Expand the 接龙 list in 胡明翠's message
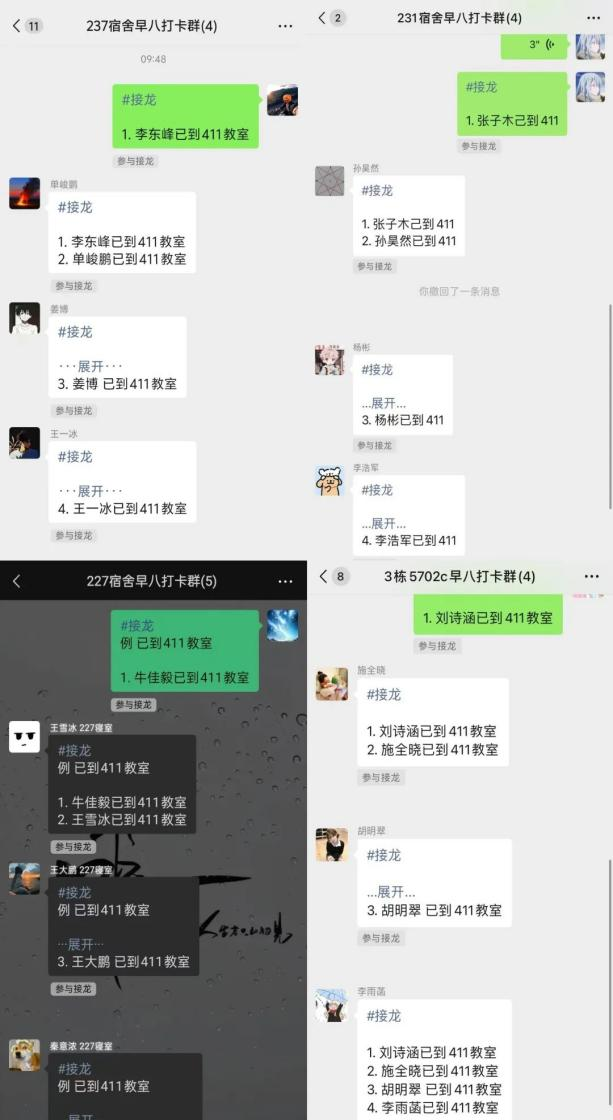This screenshot has height=1120, width=613. [391, 891]
